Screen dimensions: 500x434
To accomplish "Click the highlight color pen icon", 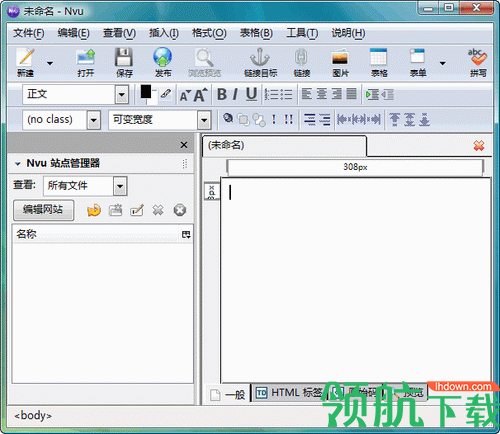I will [166, 94].
